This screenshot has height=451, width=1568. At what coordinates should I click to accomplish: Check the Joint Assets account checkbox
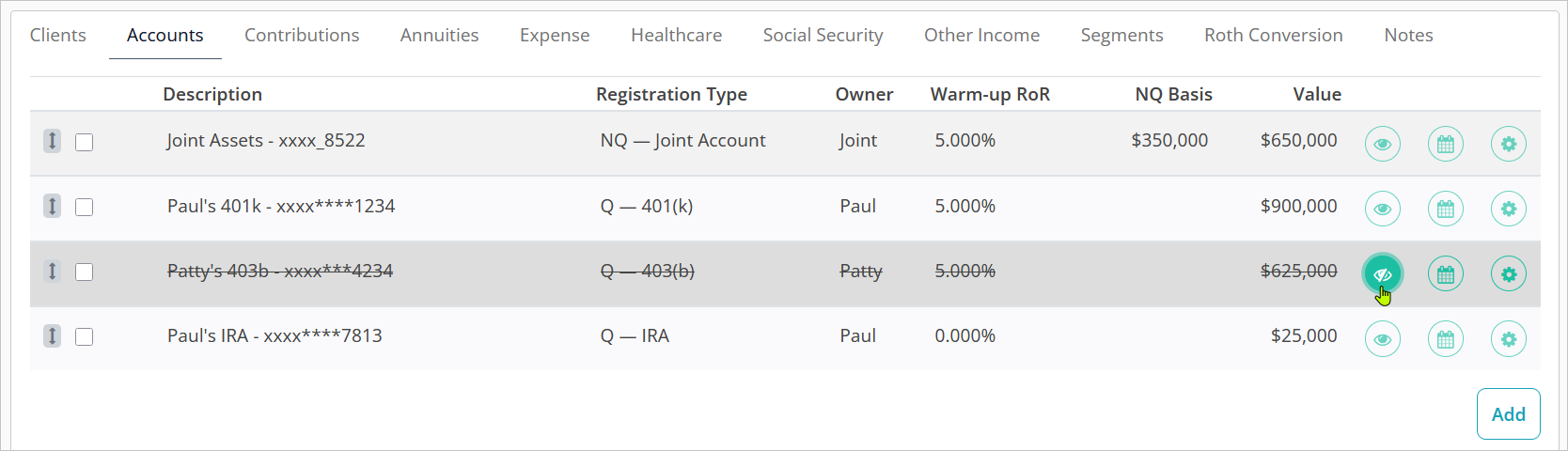[x=85, y=142]
